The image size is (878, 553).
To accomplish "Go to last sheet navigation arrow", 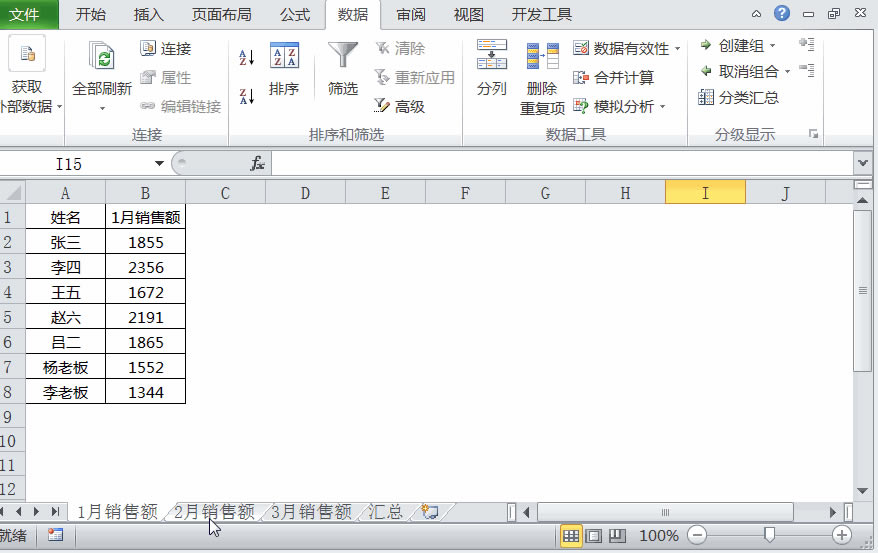I will pyautogui.click(x=55, y=512).
